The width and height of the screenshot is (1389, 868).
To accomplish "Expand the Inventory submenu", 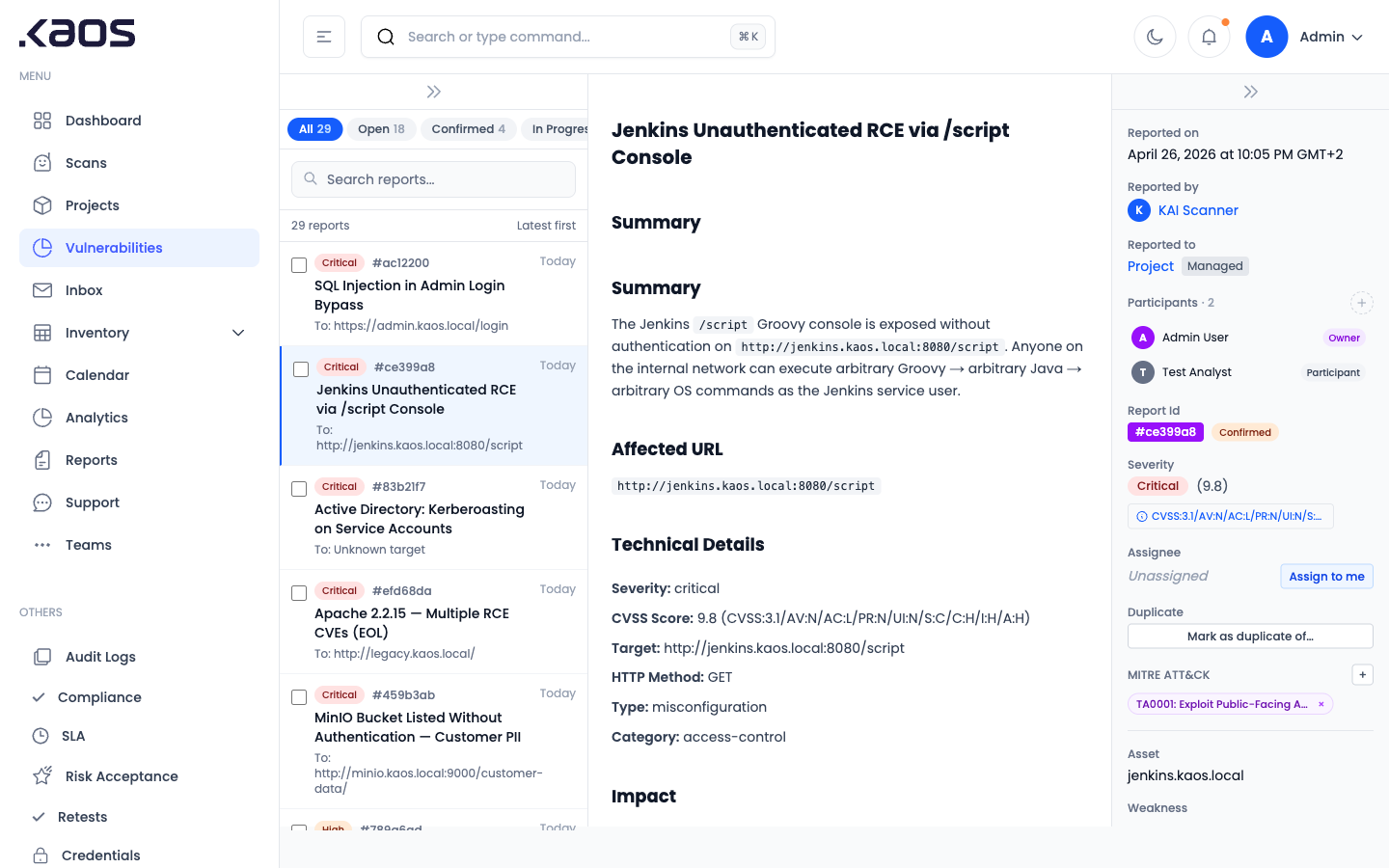I will point(238,333).
